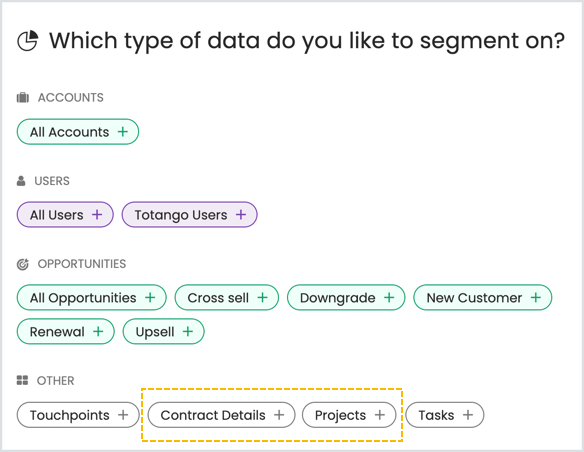Click the plus icon on Cross sell
Viewport: 584px width, 452px height.
pos(263,297)
